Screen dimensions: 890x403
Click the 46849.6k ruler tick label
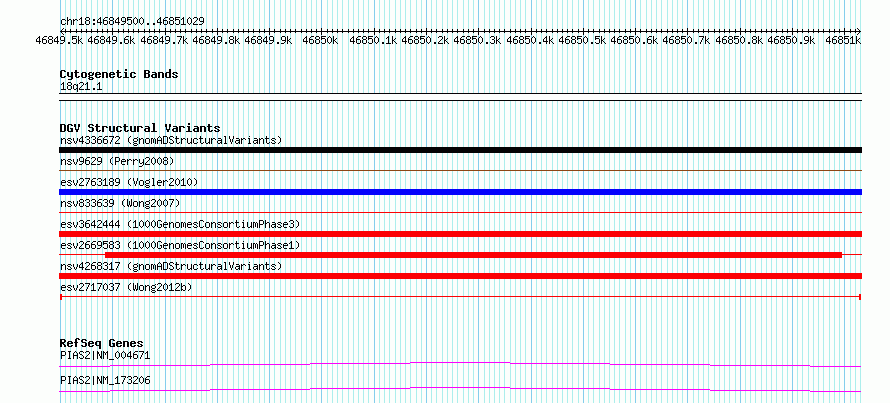click(x=112, y=40)
